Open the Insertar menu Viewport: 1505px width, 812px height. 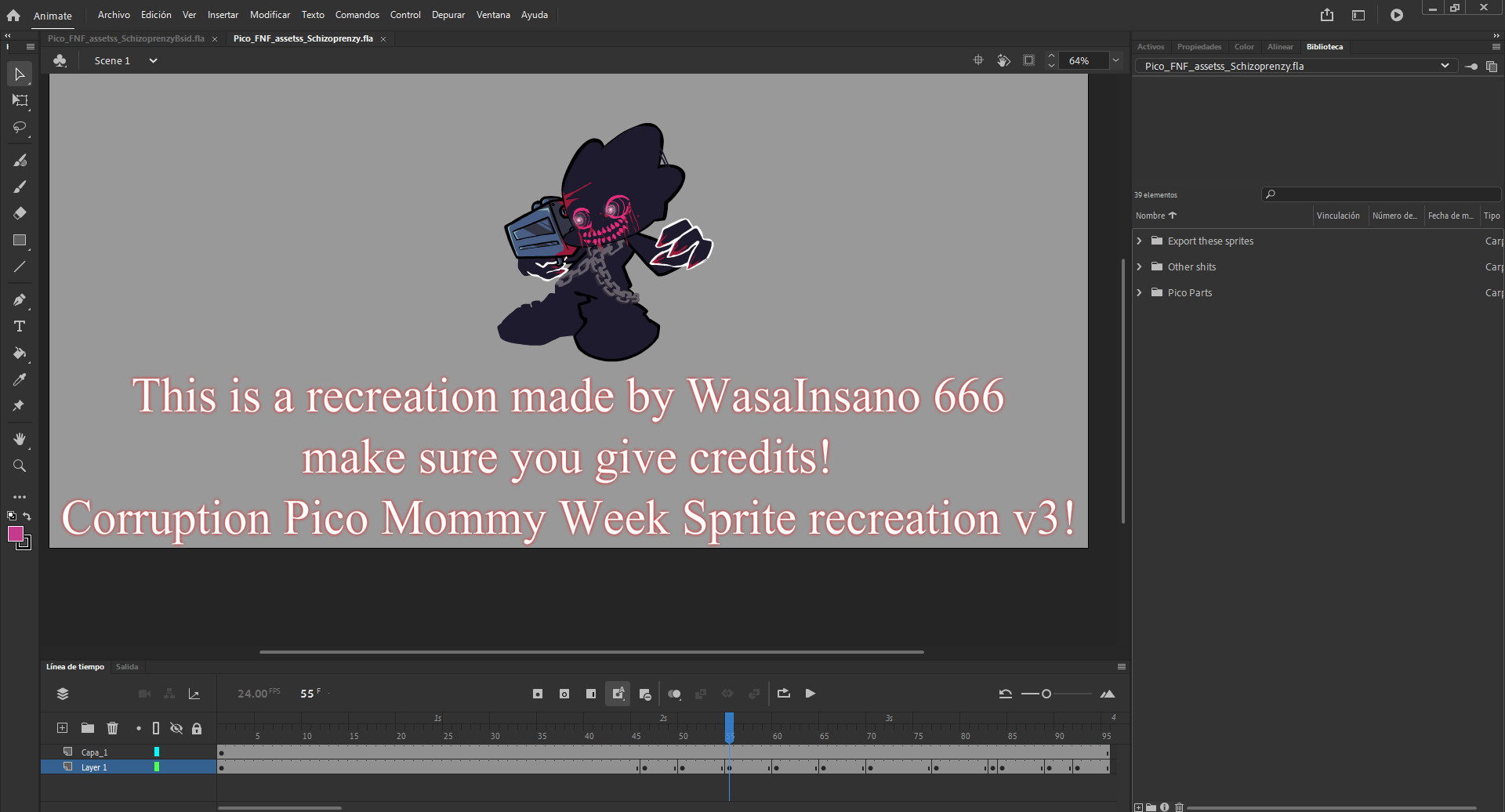[223, 14]
